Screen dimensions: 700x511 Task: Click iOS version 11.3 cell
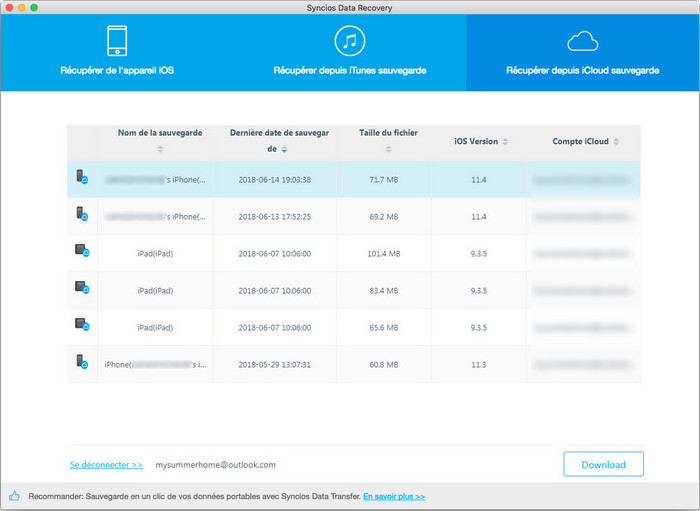click(x=479, y=365)
